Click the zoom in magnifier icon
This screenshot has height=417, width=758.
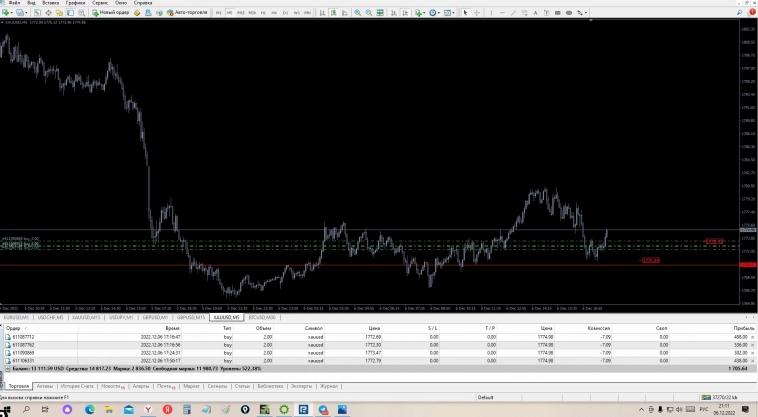(x=357, y=12)
